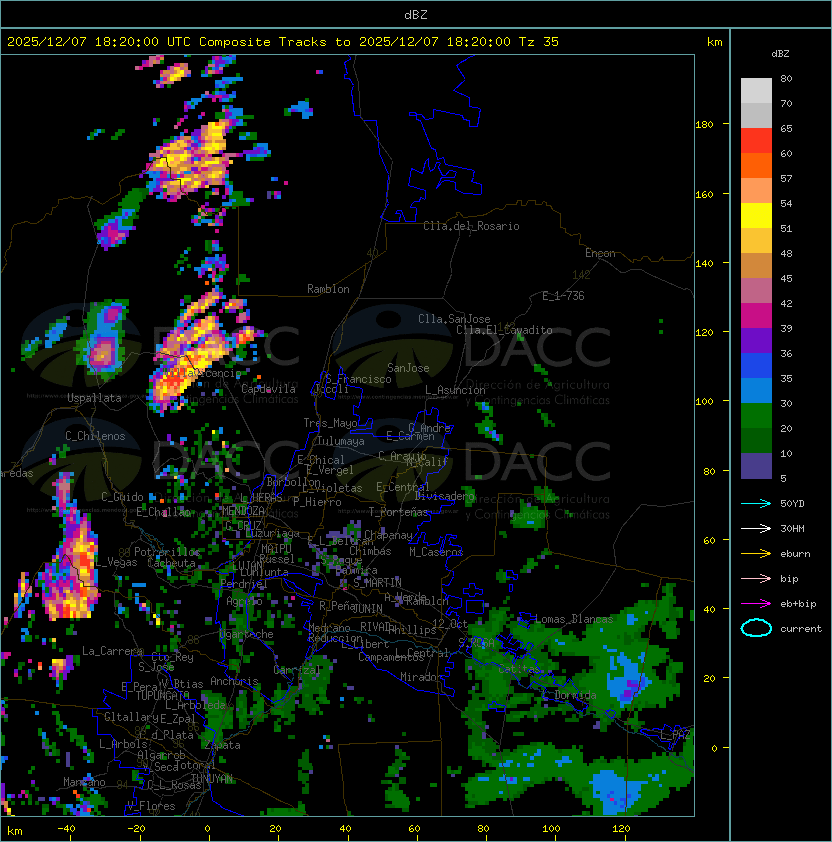This screenshot has width=832, height=842.
Task: Click the Divisadero place label
Action: 445,495
